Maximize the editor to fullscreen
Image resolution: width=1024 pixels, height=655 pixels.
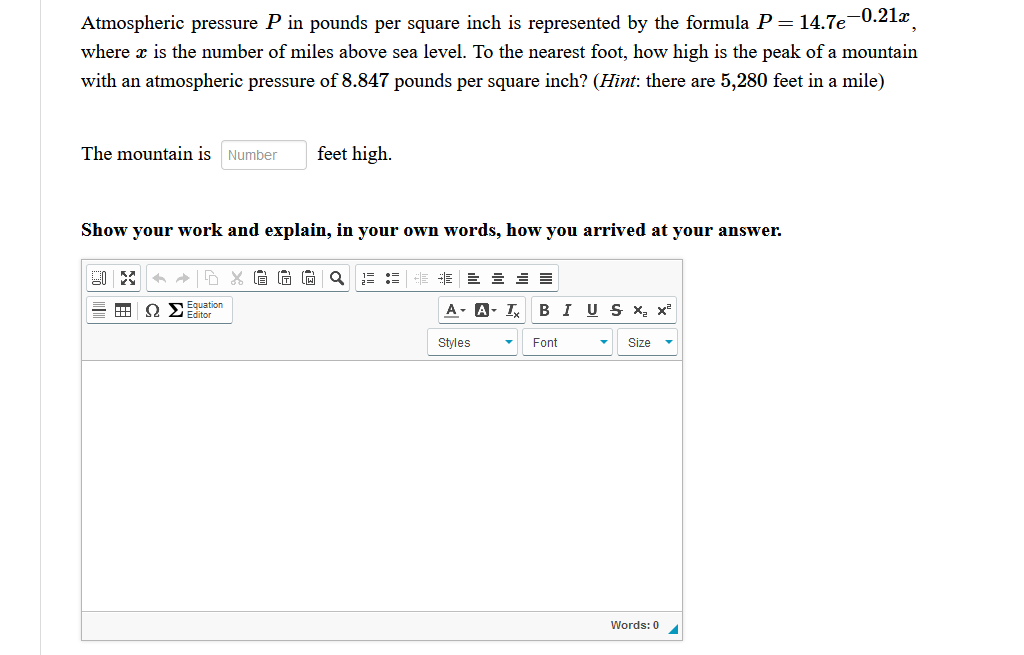(127, 278)
